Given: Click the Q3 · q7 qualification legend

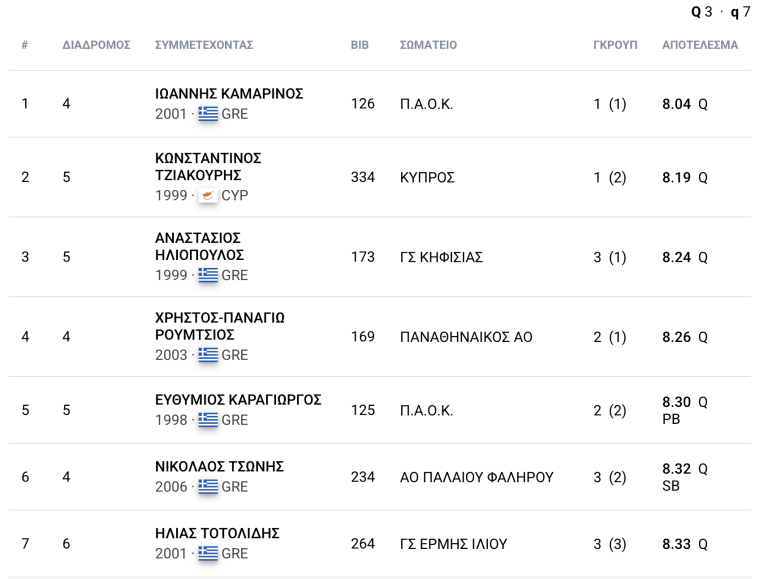Looking at the screenshot, I should point(720,12).
